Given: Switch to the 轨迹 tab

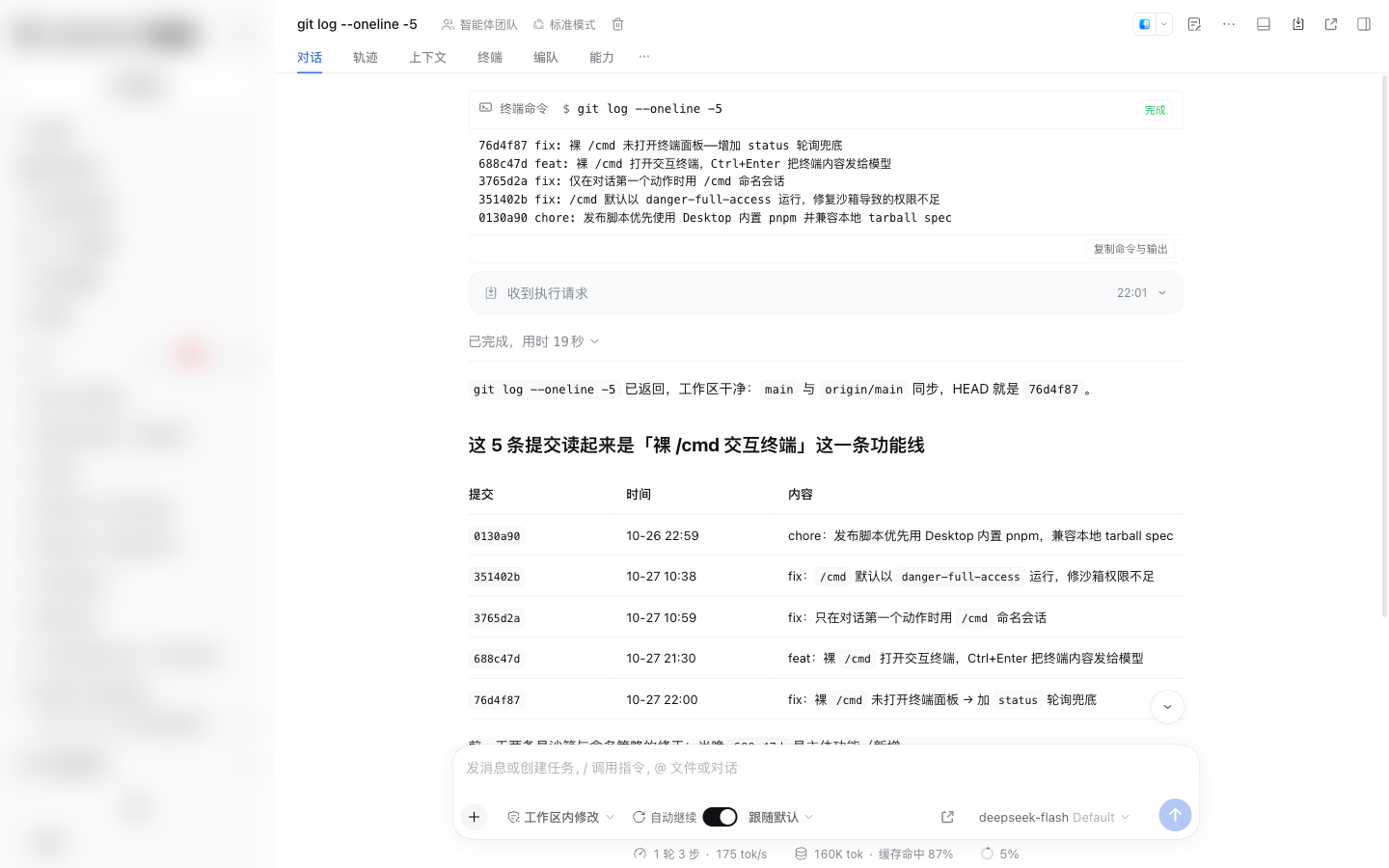Looking at the screenshot, I should [366, 58].
